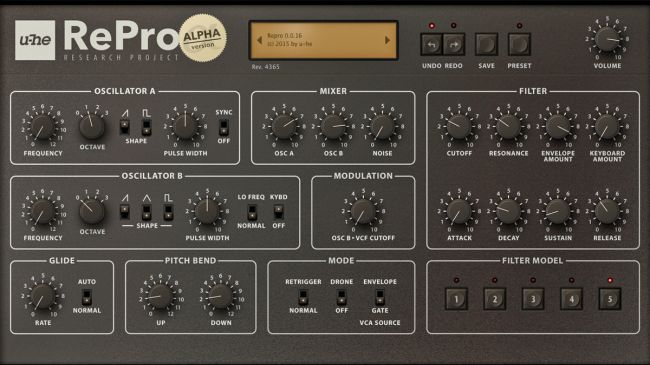Toggle the Lo Freq / Normal switch

[x=251, y=212]
